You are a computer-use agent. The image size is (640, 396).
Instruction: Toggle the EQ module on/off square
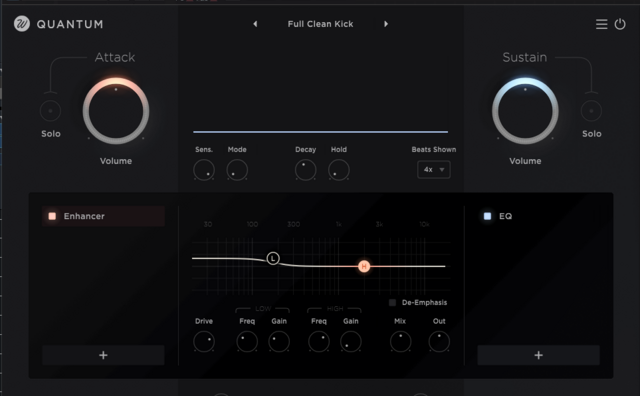(487, 216)
